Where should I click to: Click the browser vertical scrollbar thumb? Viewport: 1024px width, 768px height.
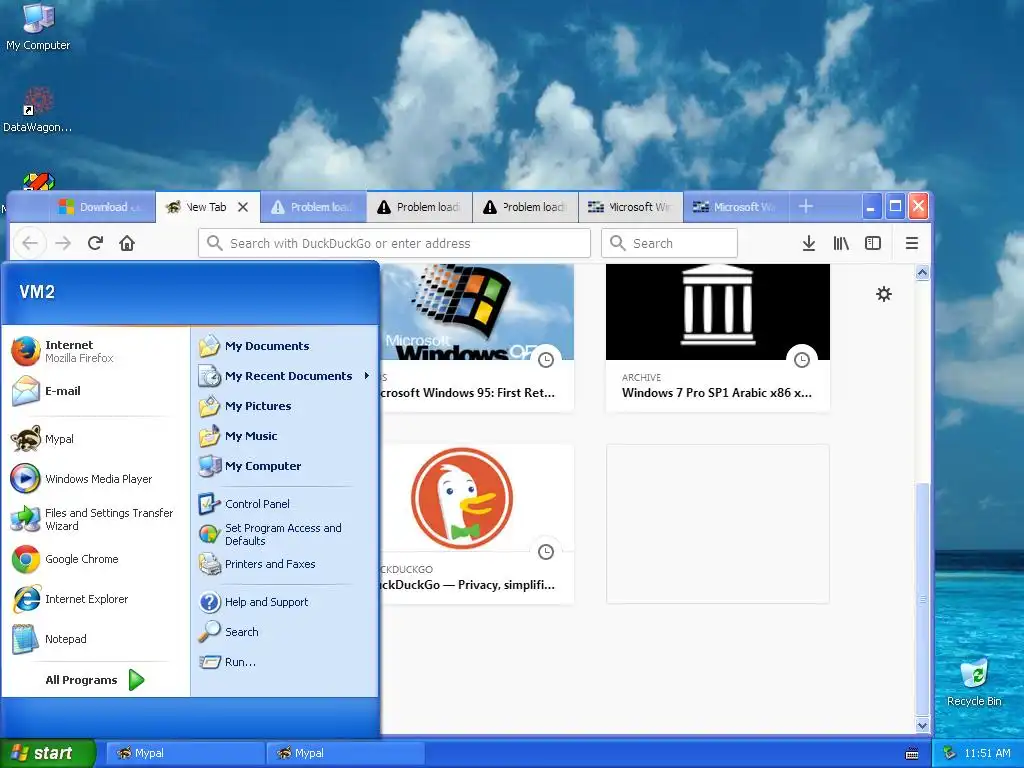pyautogui.click(x=922, y=598)
